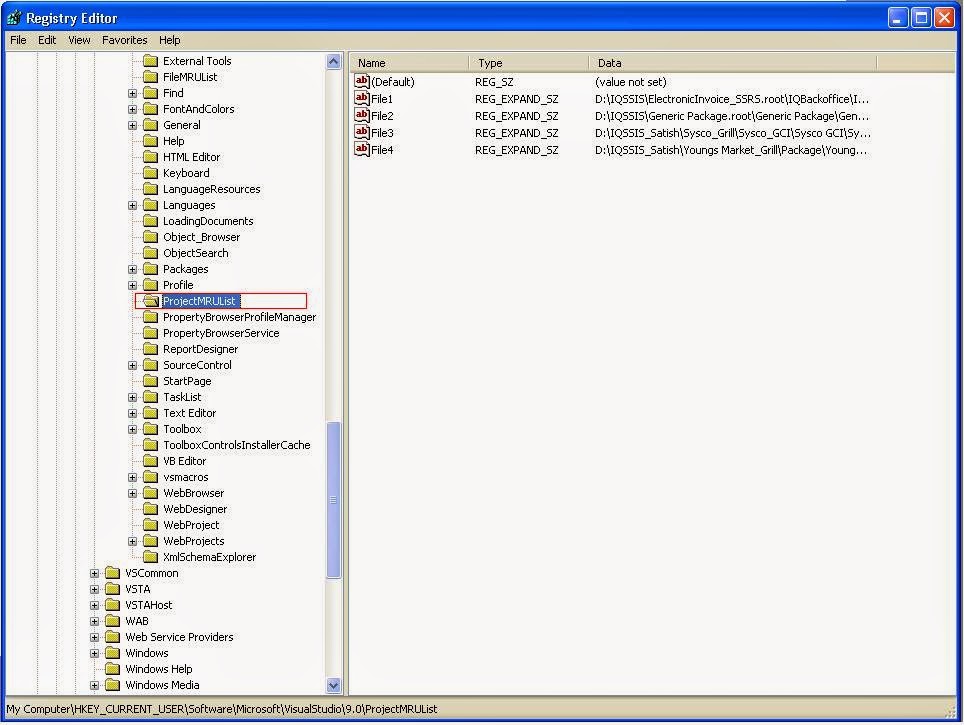Select the File3 string value icon

pyautogui.click(x=362, y=132)
